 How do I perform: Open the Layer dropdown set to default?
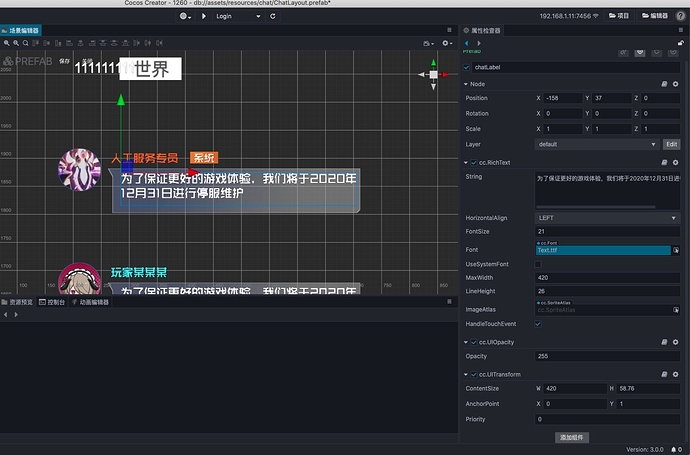point(597,144)
